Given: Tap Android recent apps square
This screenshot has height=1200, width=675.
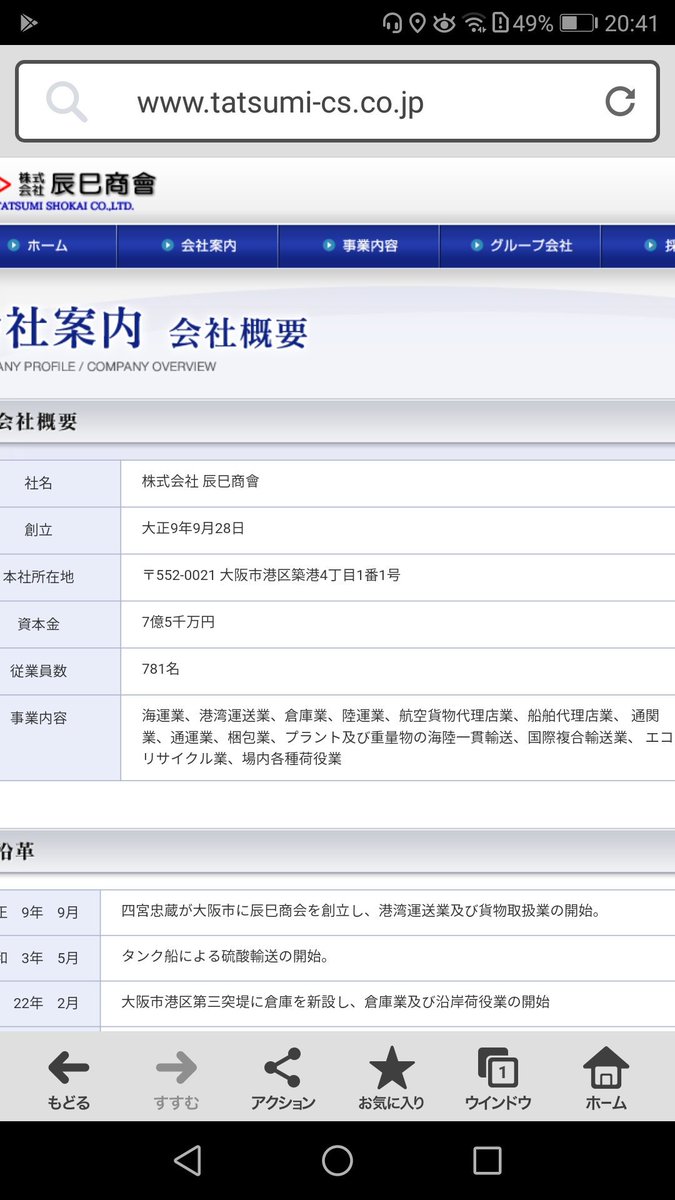Looking at the screenshot, I should click(487, 1160).
